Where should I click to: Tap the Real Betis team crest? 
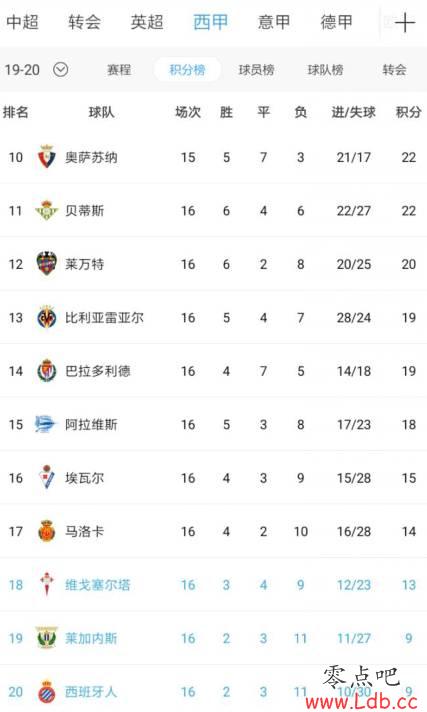pyautogui.click(x=46, y=210)
